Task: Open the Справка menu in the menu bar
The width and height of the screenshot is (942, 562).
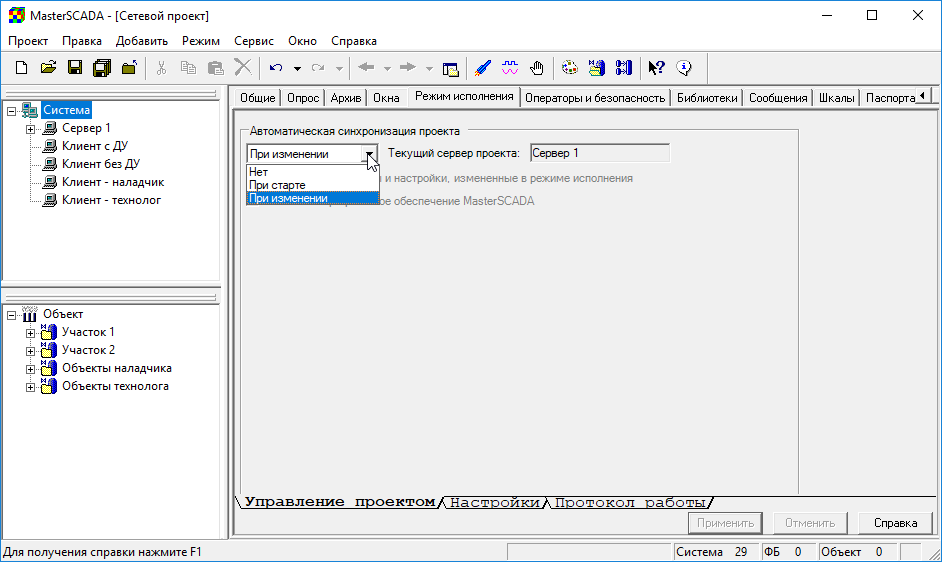Action: click(x=354, y=41)
